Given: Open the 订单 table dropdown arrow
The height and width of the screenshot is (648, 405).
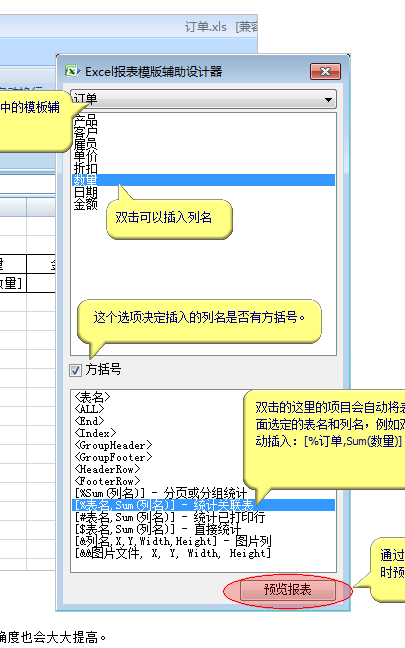Looking at the screenshot, I should point(328,99).
